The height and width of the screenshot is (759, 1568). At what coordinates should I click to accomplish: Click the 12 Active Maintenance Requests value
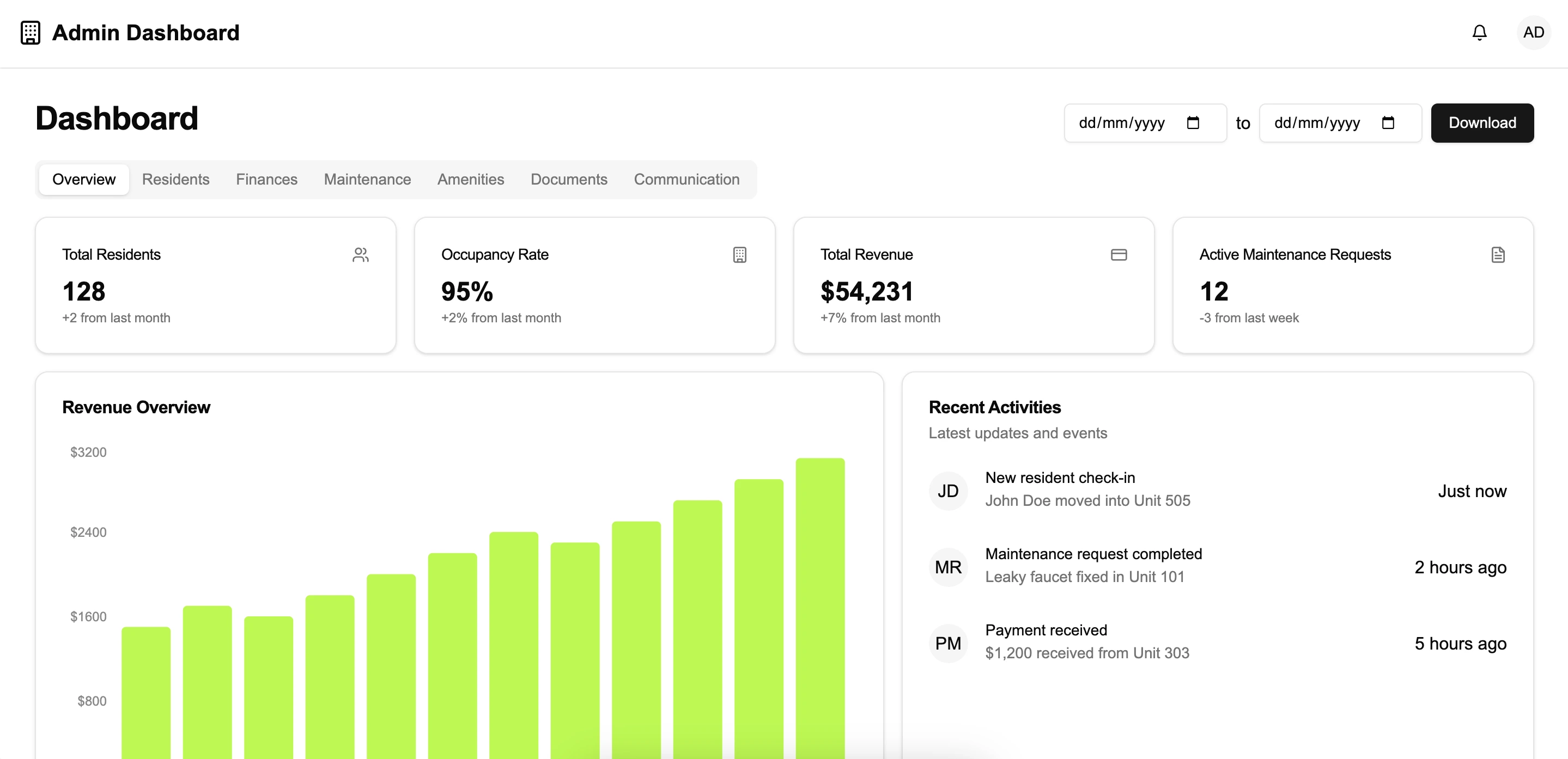click(x=1214, y=291)
